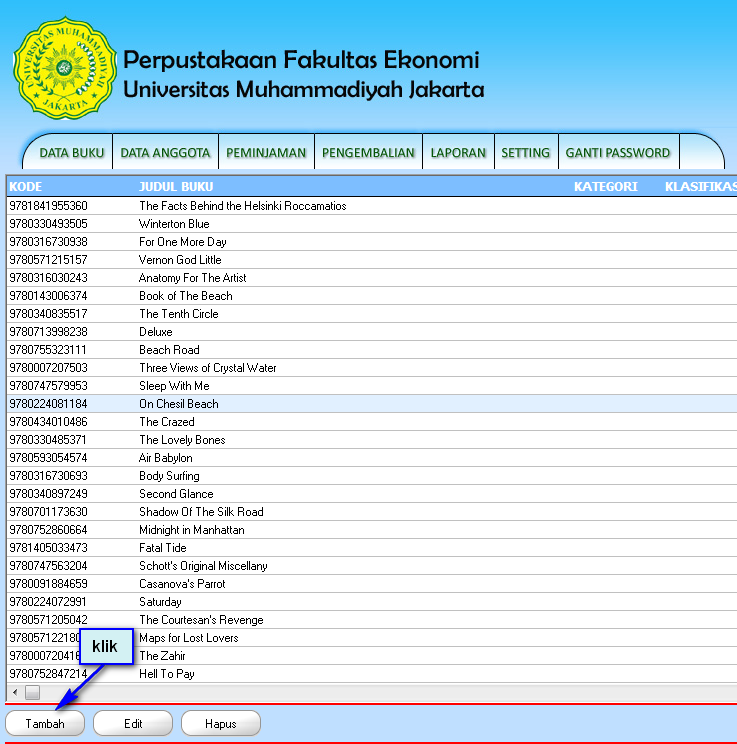Click book code 9780316730693

[48, 476]
